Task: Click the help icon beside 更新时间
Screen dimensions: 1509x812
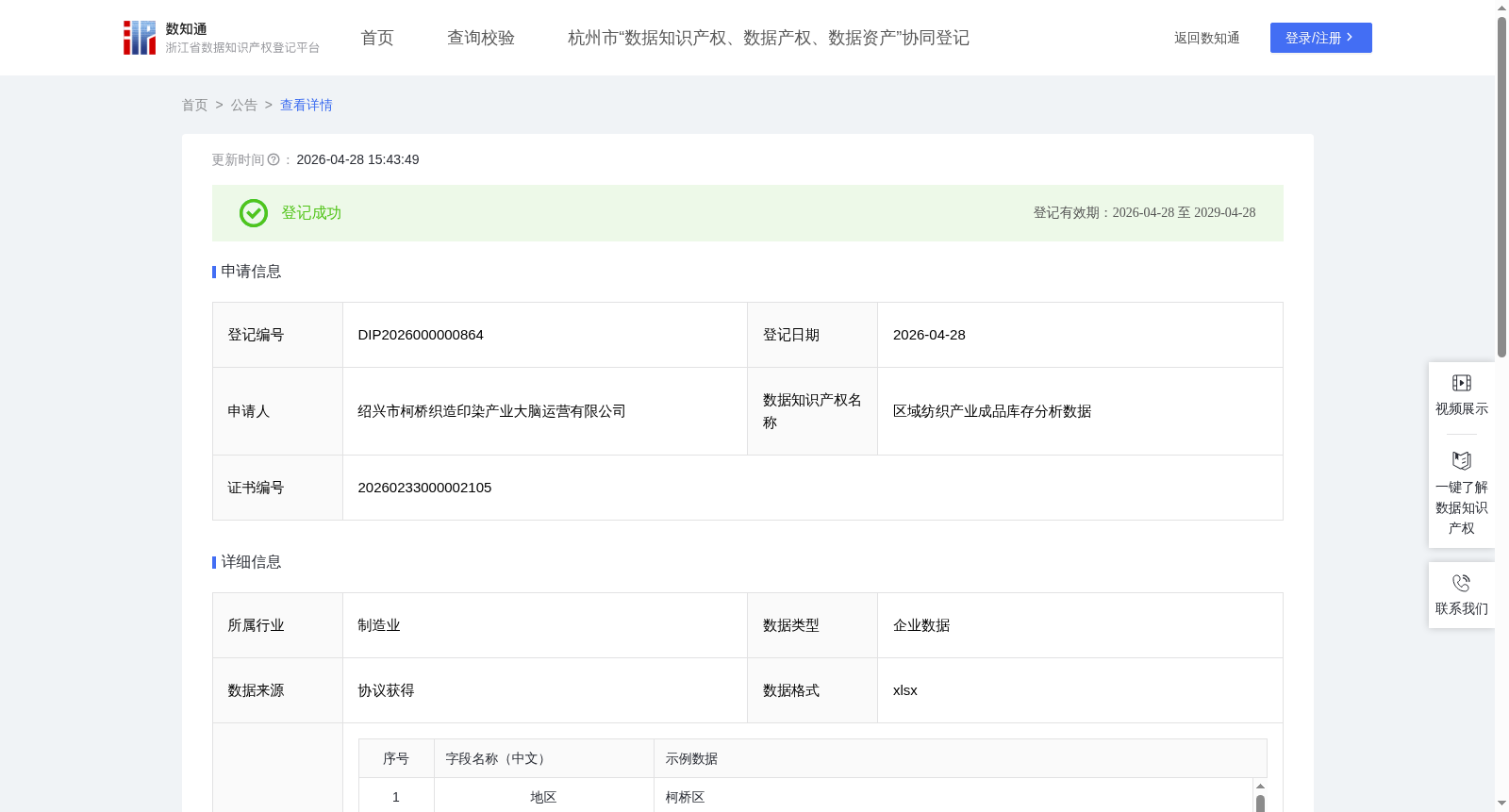Action: (x=274, y=160)
